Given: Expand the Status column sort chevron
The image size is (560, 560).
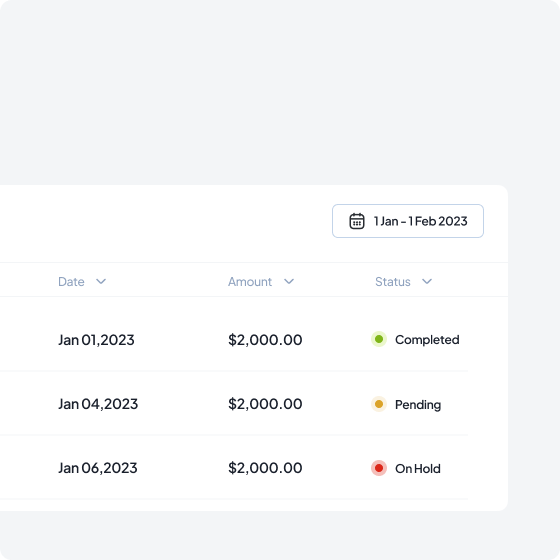Looking at the screenshot, I should click(427, 281).
